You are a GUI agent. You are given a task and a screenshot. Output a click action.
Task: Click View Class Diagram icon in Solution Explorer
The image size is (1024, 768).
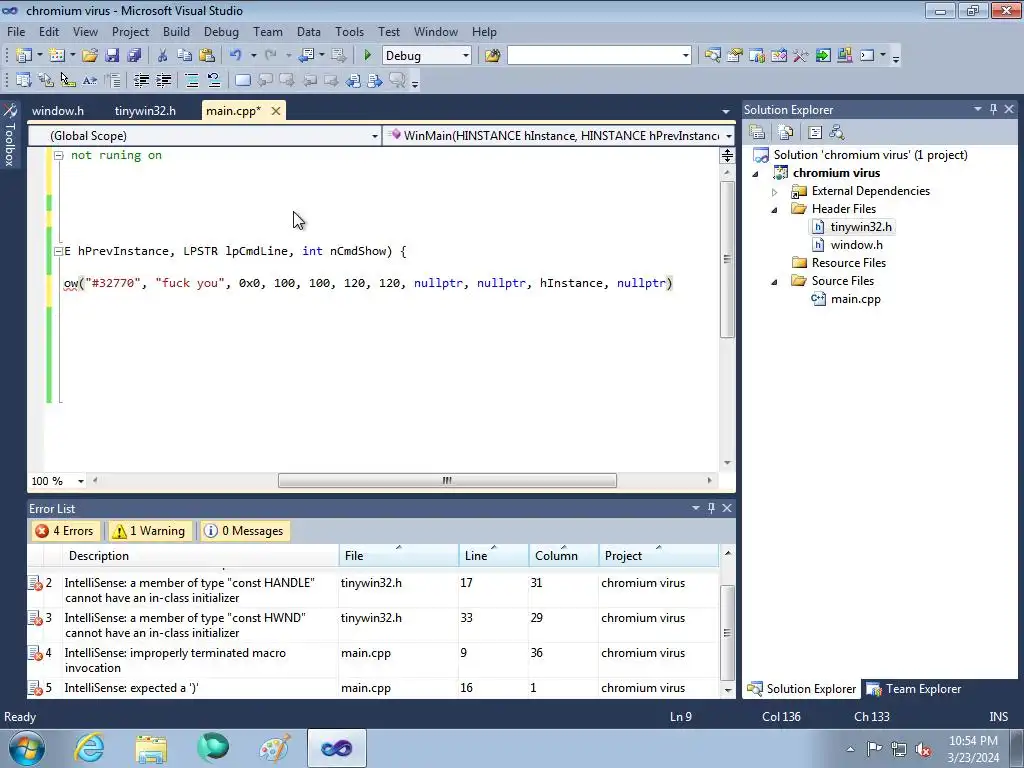(837, 133)
